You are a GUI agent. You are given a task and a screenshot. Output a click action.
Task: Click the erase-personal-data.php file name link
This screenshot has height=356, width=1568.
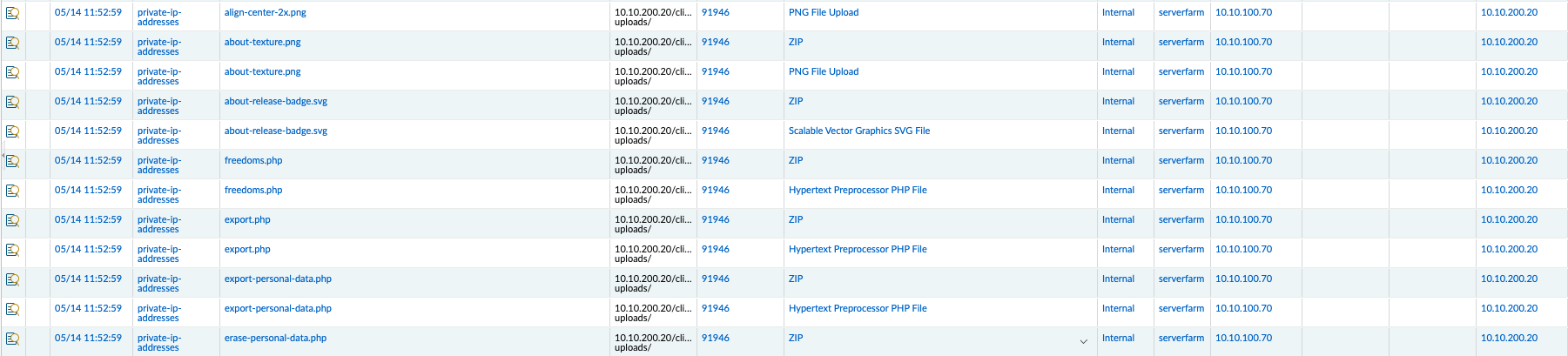pyautogui.click(x=275, y=339)
